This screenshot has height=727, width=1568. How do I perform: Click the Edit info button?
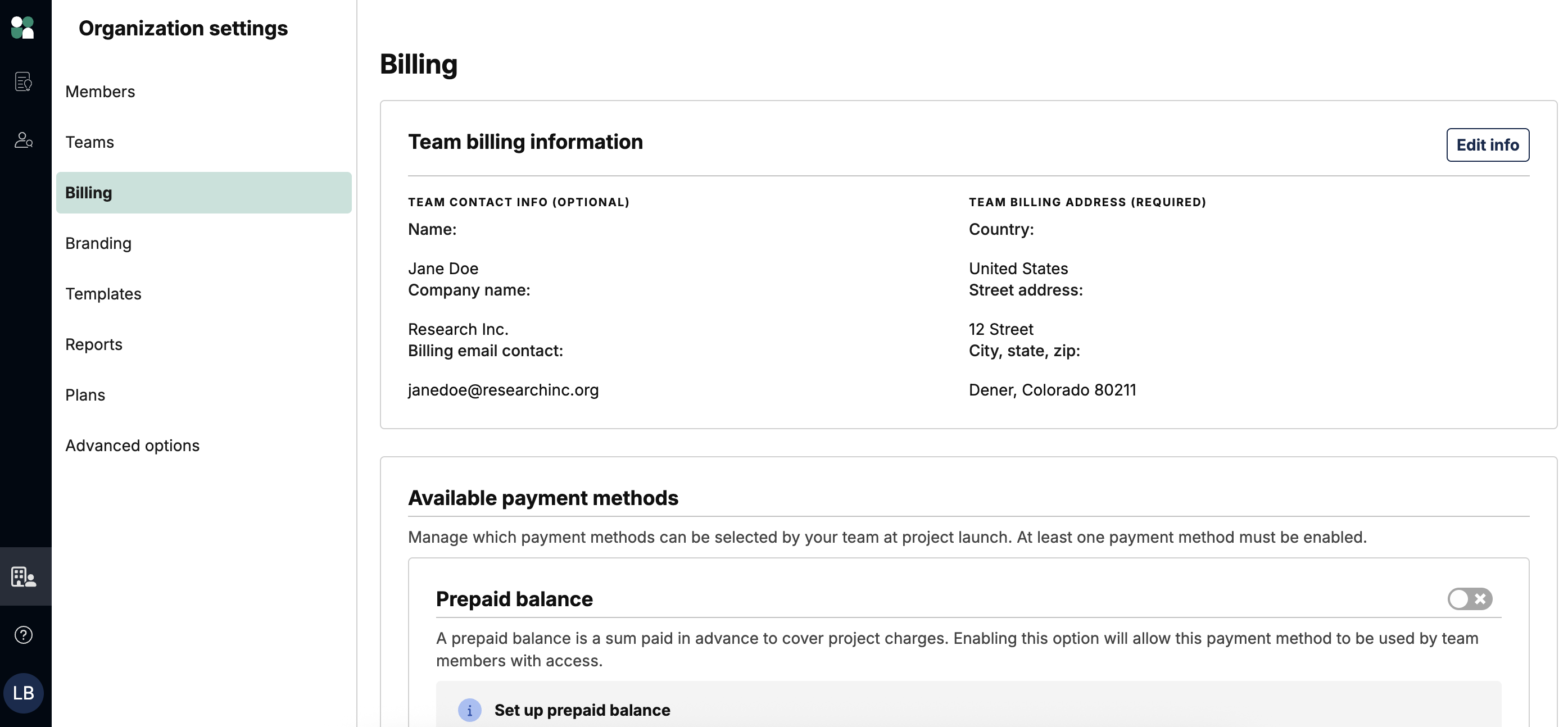[1487, 145]
